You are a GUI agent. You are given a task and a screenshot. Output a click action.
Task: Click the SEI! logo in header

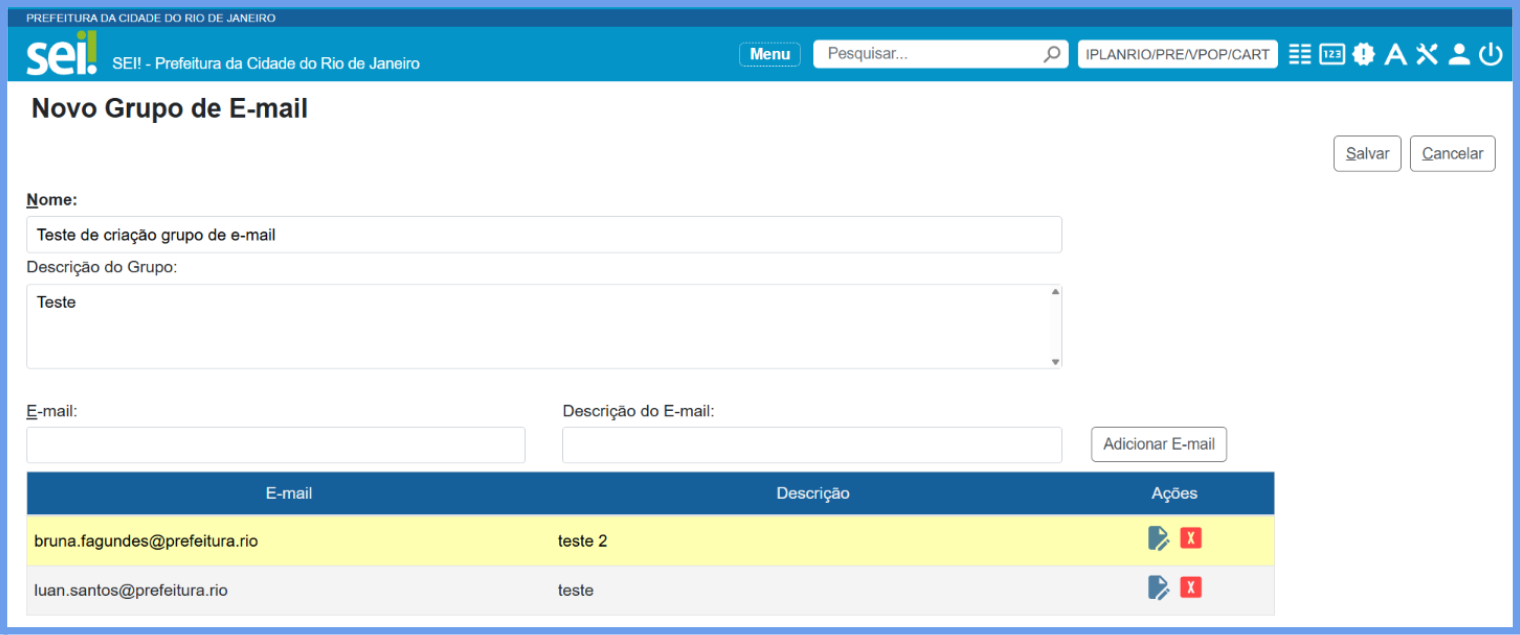[61, 55]
